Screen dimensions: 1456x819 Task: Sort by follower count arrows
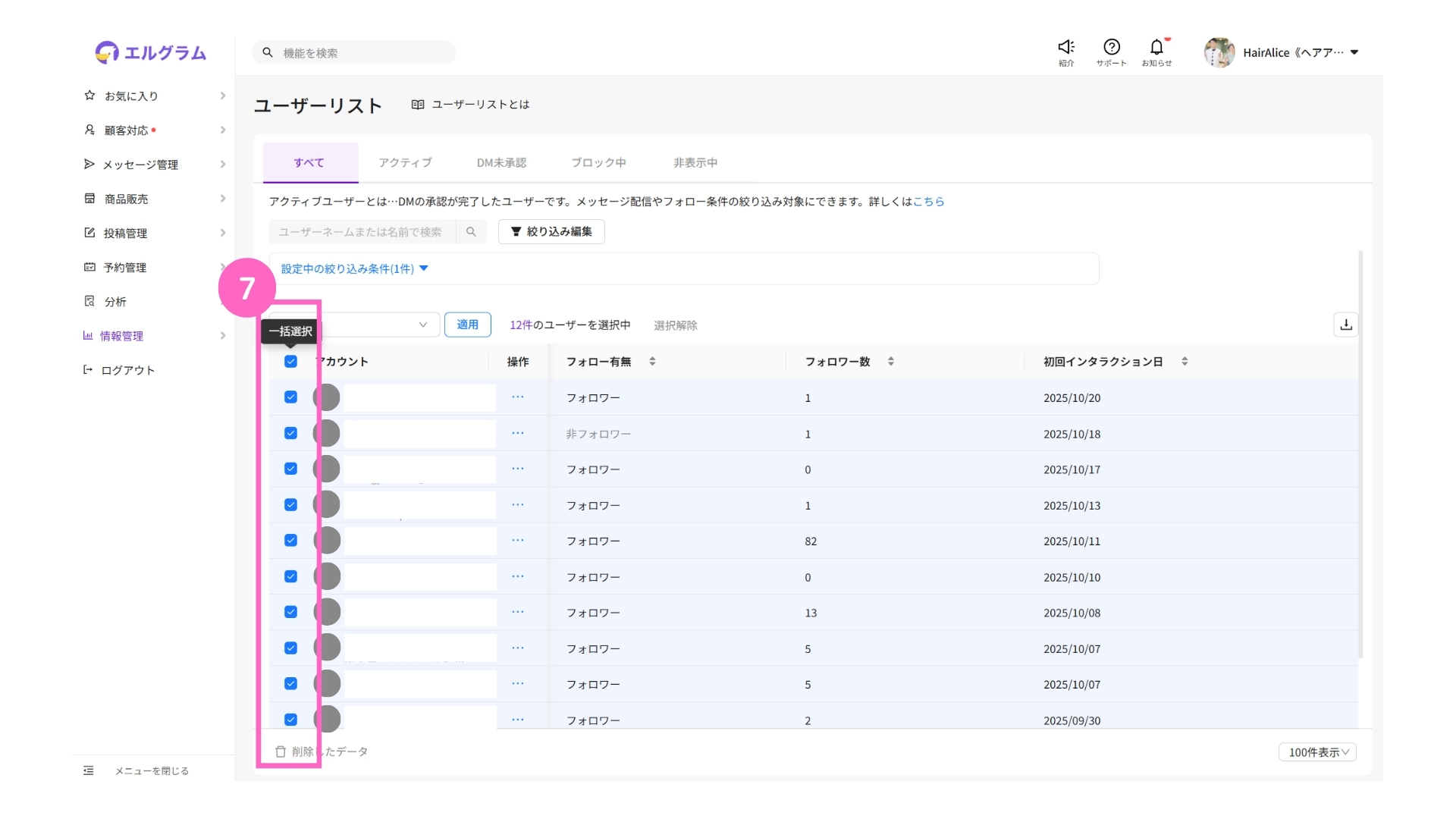[x=891, y=362]
